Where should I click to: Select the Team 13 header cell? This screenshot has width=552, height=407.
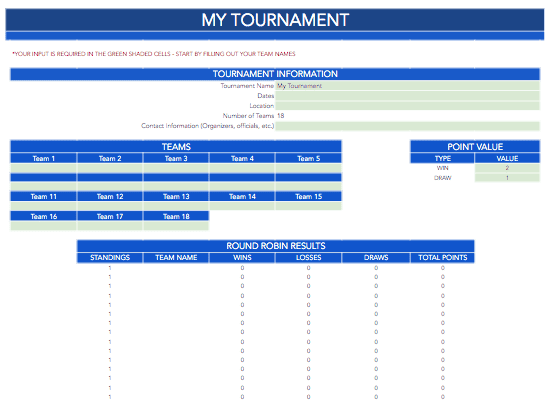pyautogui.click(x=176, y=196)
